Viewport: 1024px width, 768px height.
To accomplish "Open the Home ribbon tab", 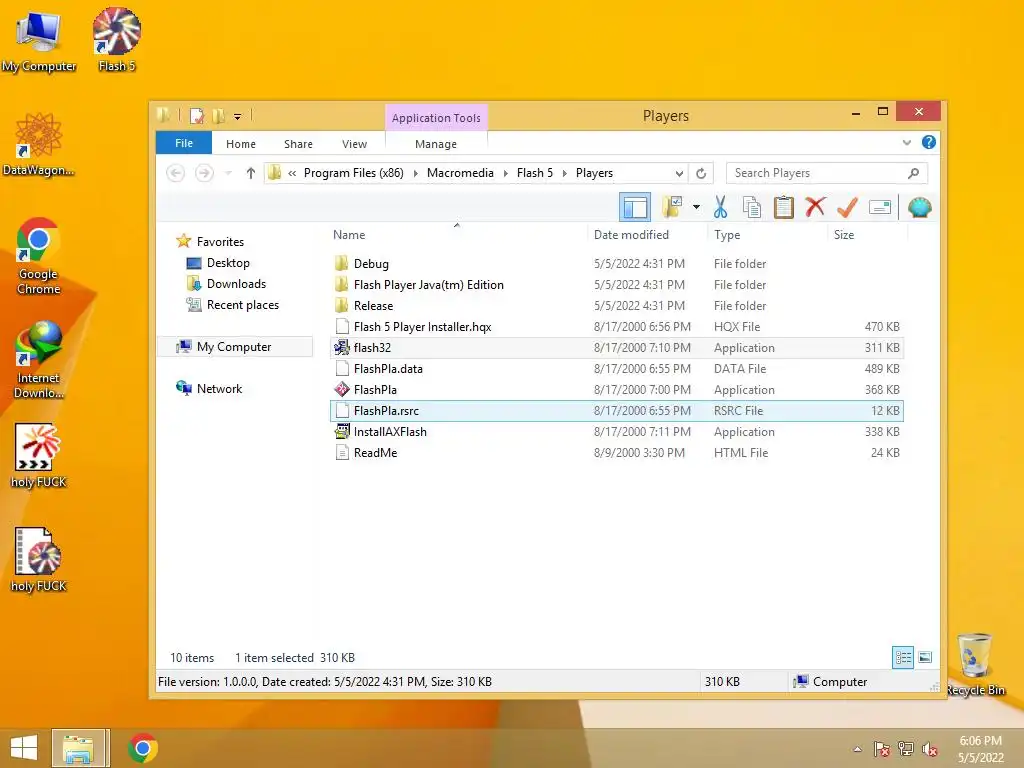I will tap(241, 144).
